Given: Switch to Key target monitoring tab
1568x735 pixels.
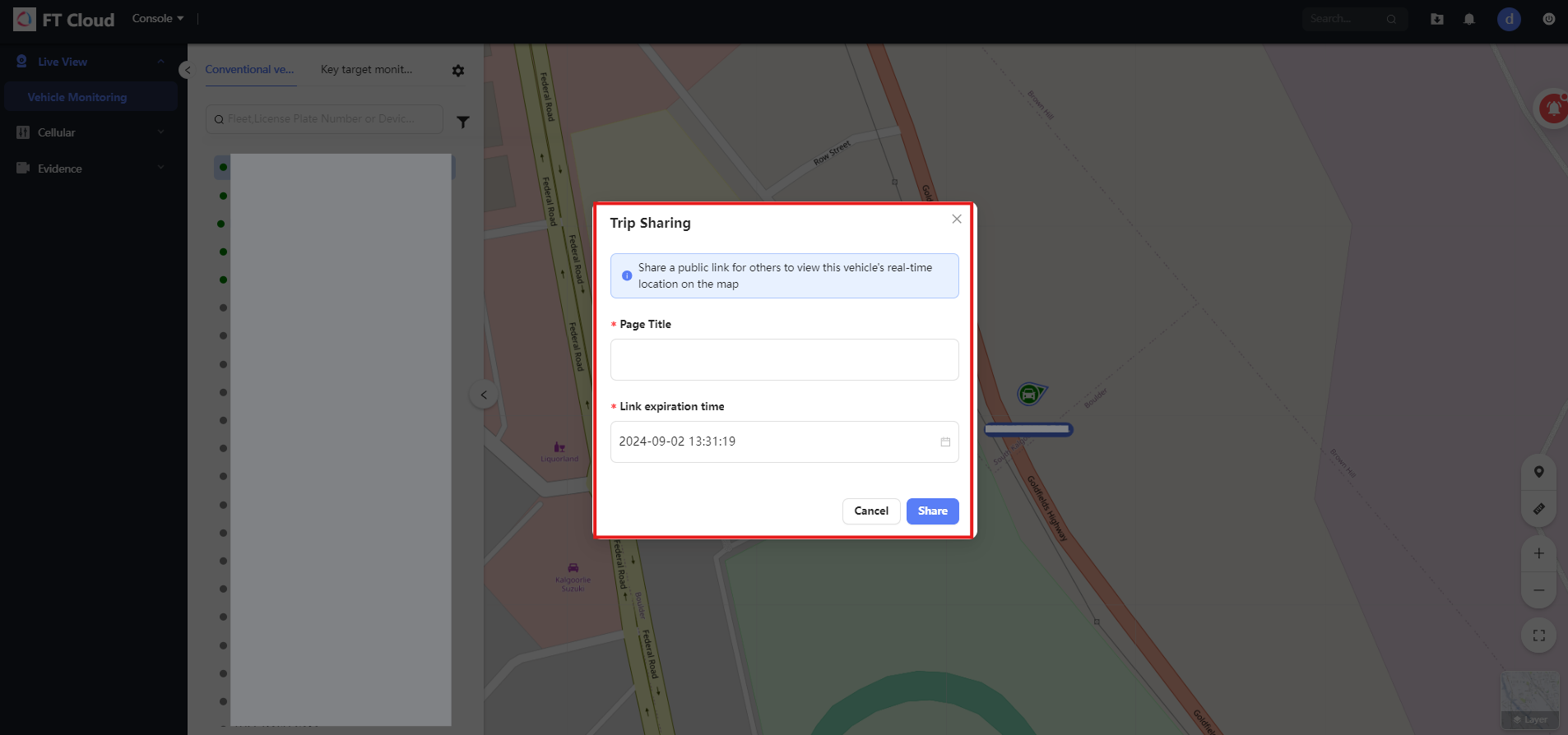Looking at the screenshot, I should 367,69.
